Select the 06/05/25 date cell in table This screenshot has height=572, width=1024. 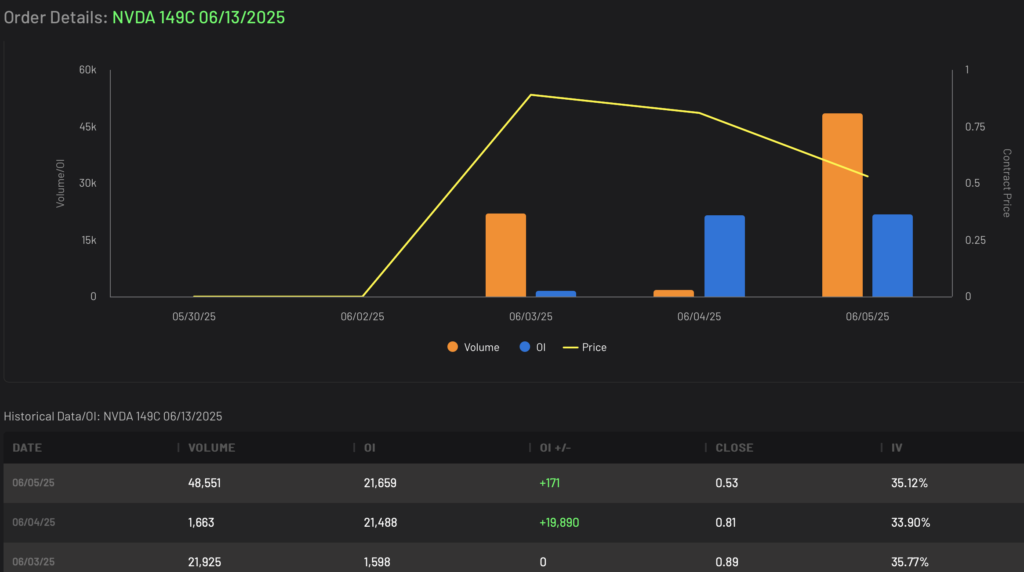click(33, 483)
